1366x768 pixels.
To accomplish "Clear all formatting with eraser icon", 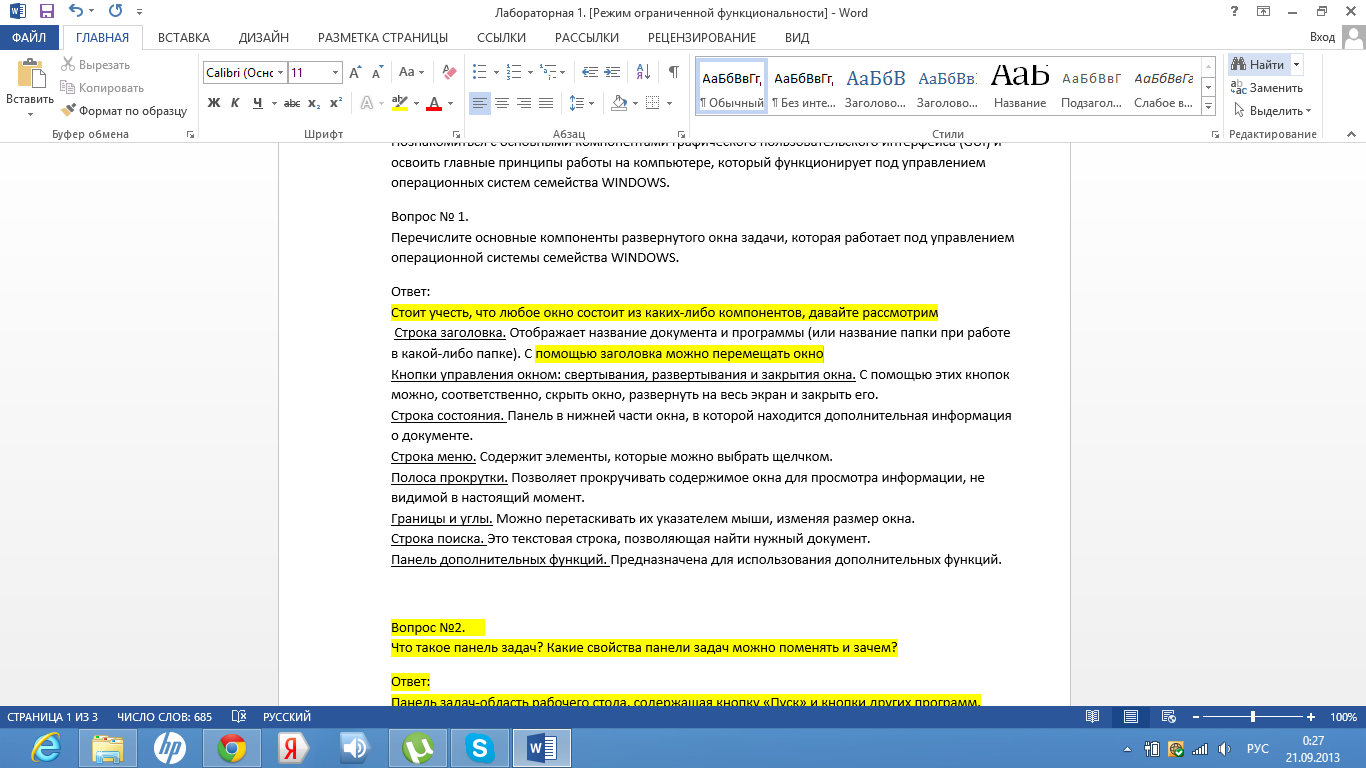I will 449,73.
